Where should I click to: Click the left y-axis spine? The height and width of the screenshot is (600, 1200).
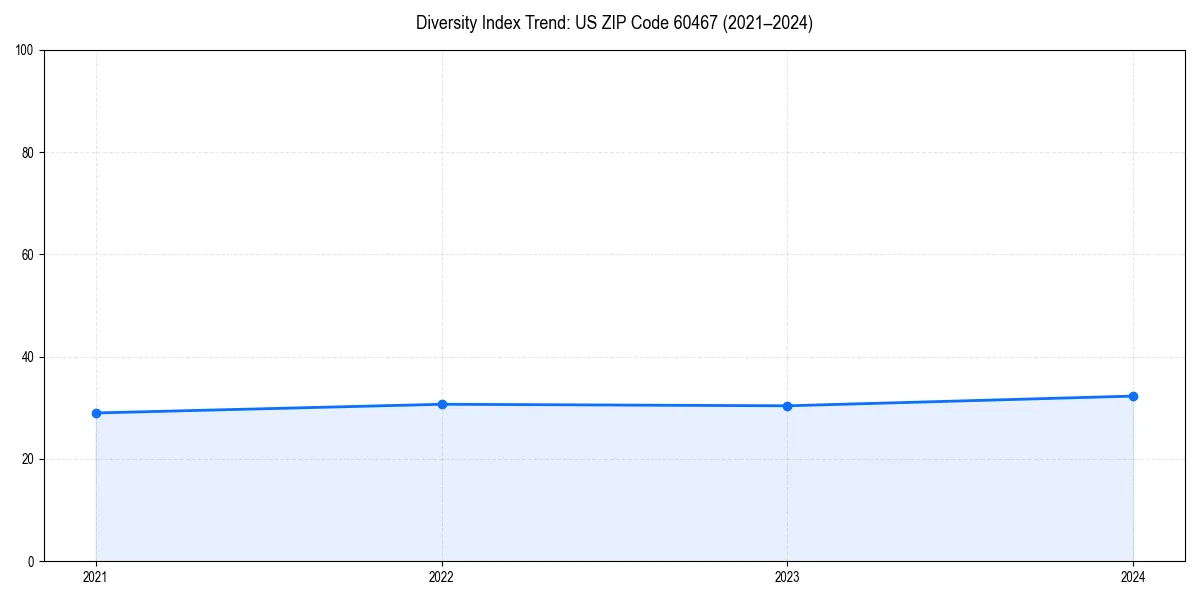[44, 300]
